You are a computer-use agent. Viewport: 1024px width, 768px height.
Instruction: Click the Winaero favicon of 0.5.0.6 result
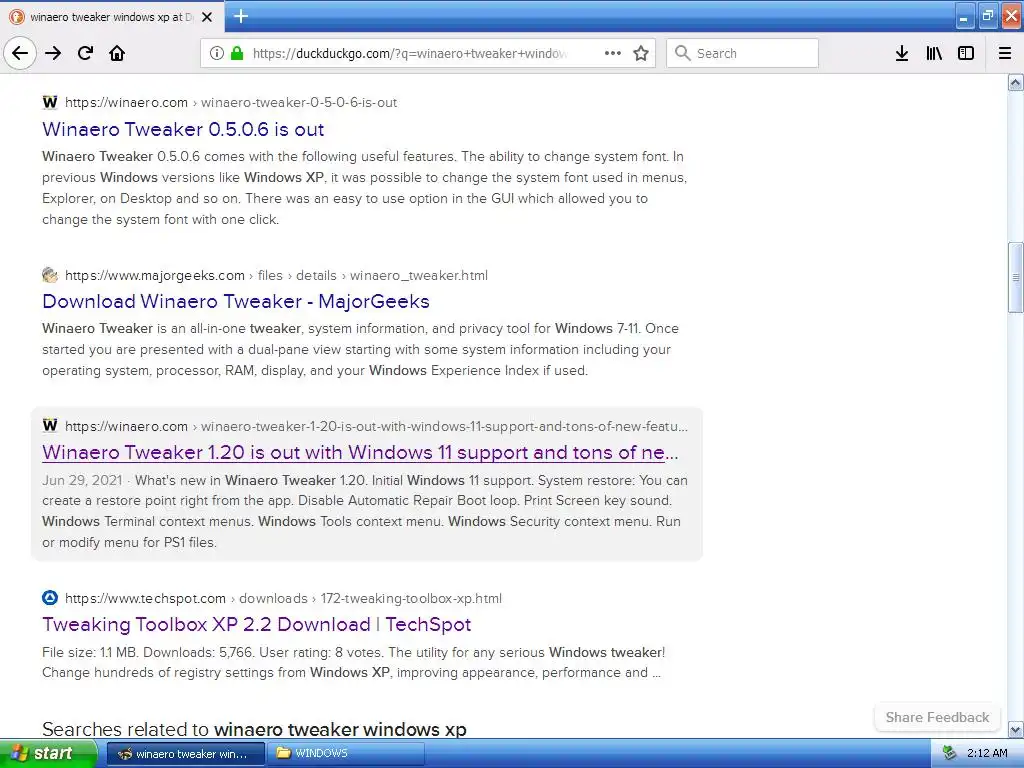tap(50, 102)
